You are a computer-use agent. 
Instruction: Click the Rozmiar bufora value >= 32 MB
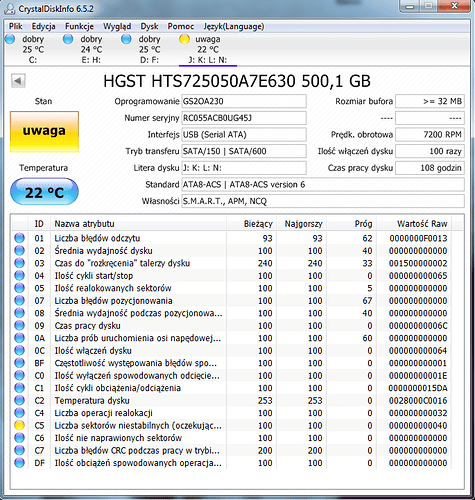(x=430, y=101)
